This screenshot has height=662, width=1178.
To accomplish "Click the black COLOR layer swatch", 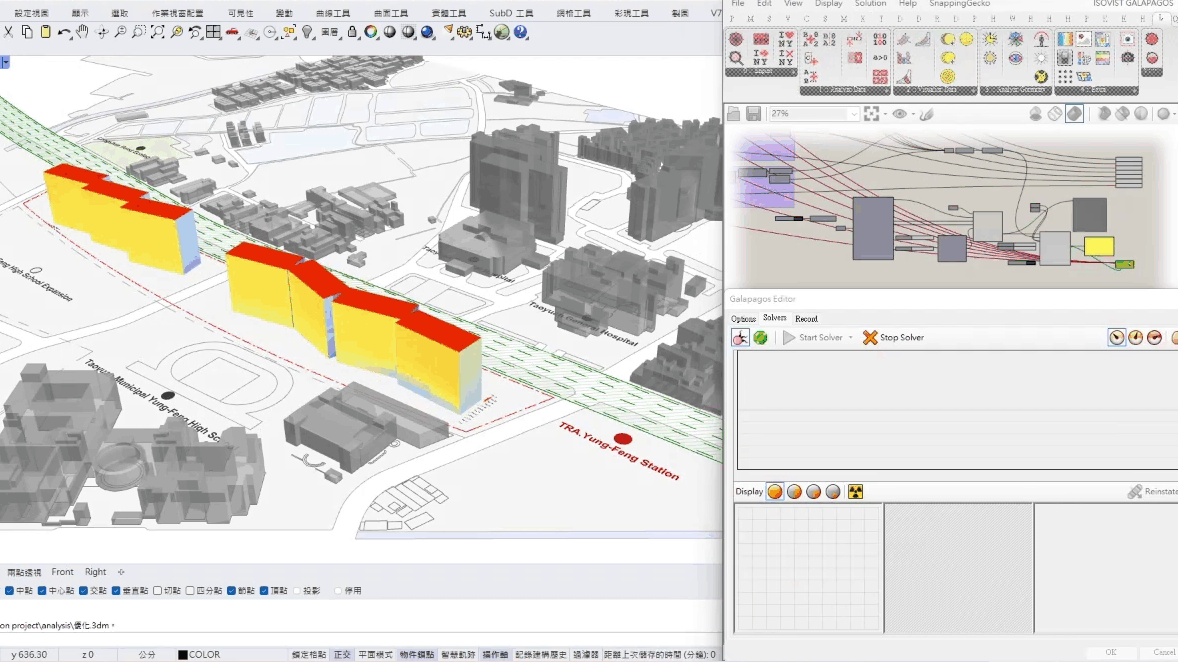I will tap(183, 655).
